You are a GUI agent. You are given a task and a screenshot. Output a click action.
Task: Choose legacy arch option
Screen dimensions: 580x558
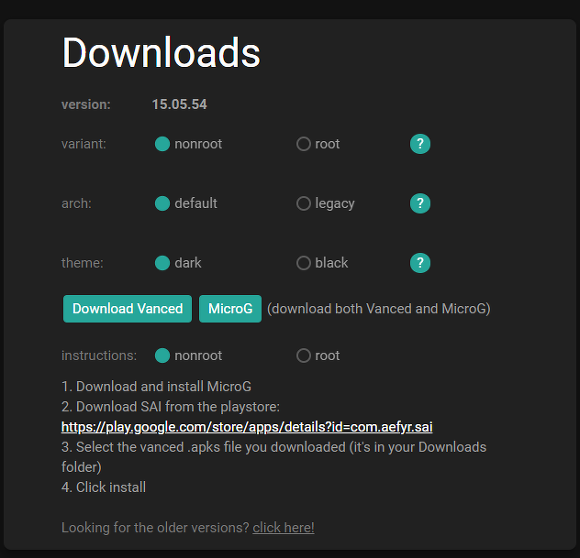tap(303, 203)
